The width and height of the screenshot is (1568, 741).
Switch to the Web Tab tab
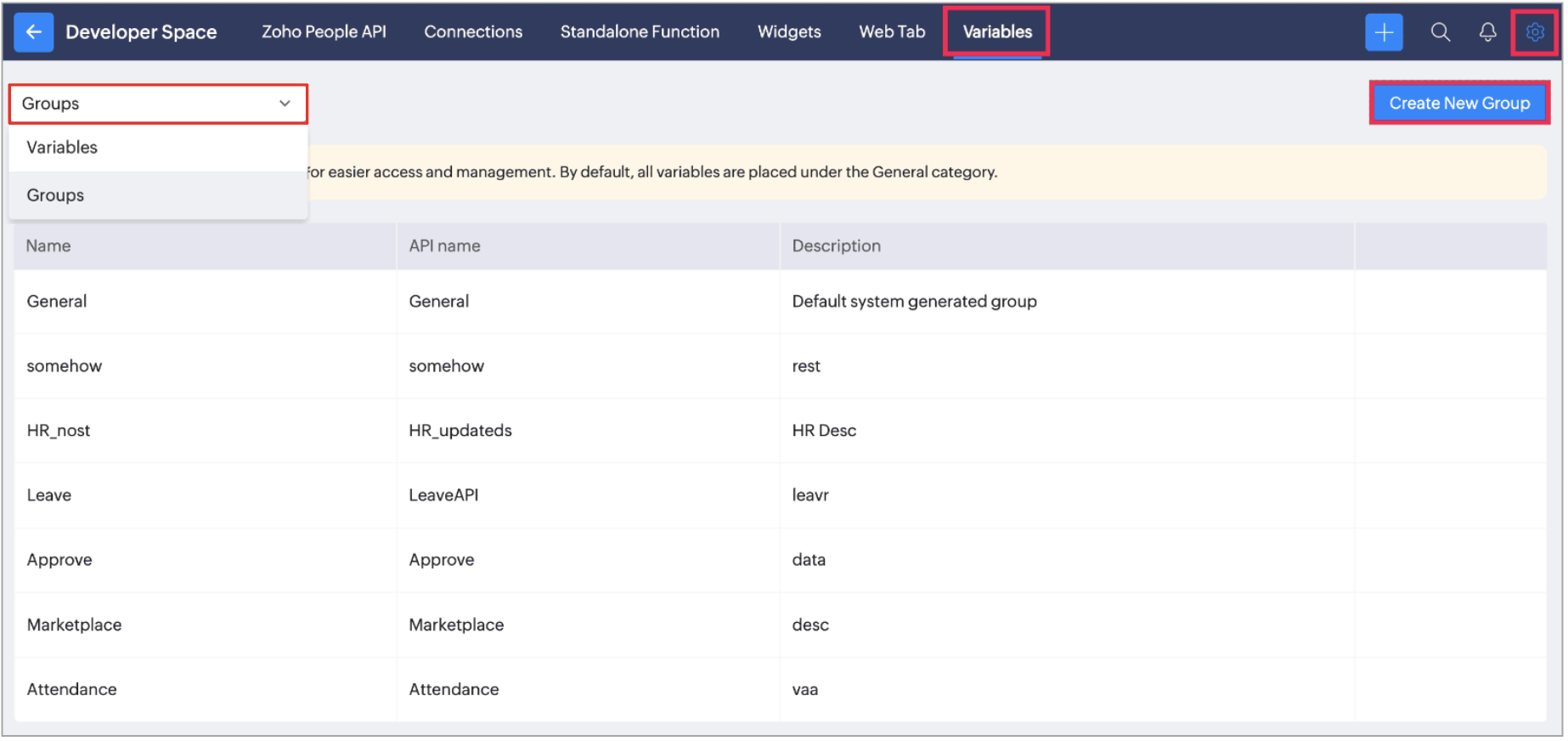click(892, 32)
